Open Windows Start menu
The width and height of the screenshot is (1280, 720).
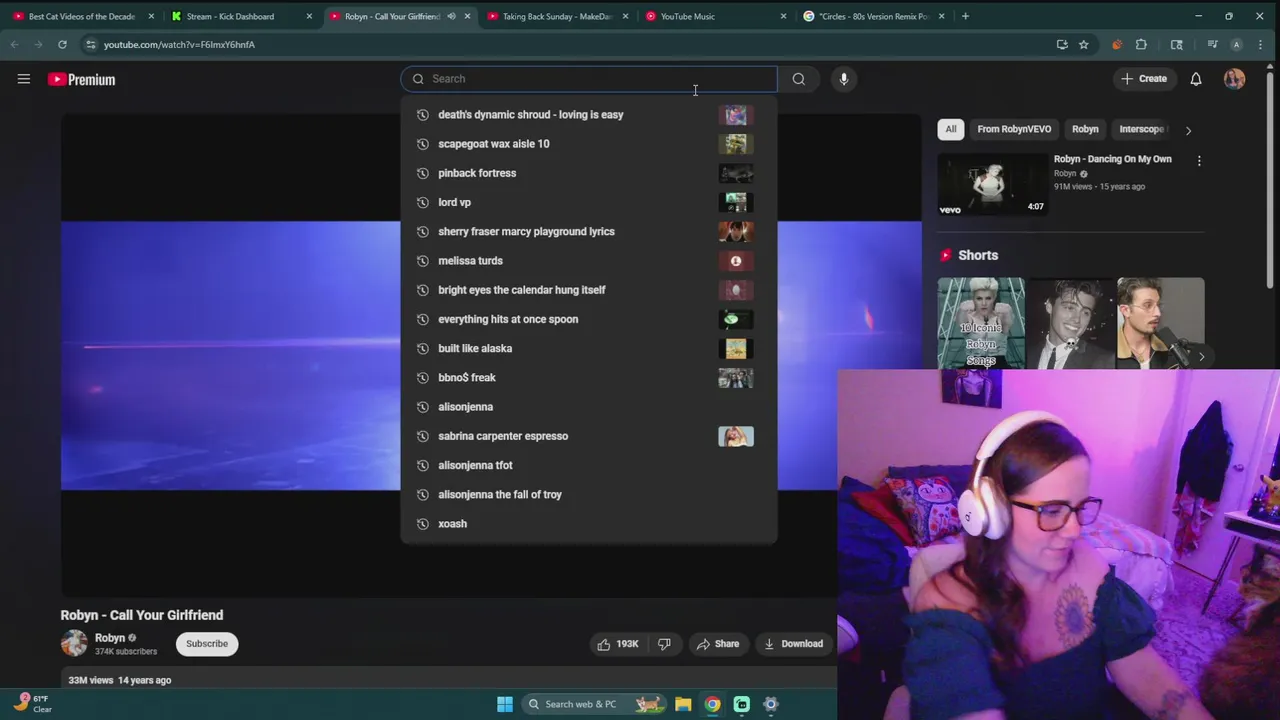(x=505, y=704)
